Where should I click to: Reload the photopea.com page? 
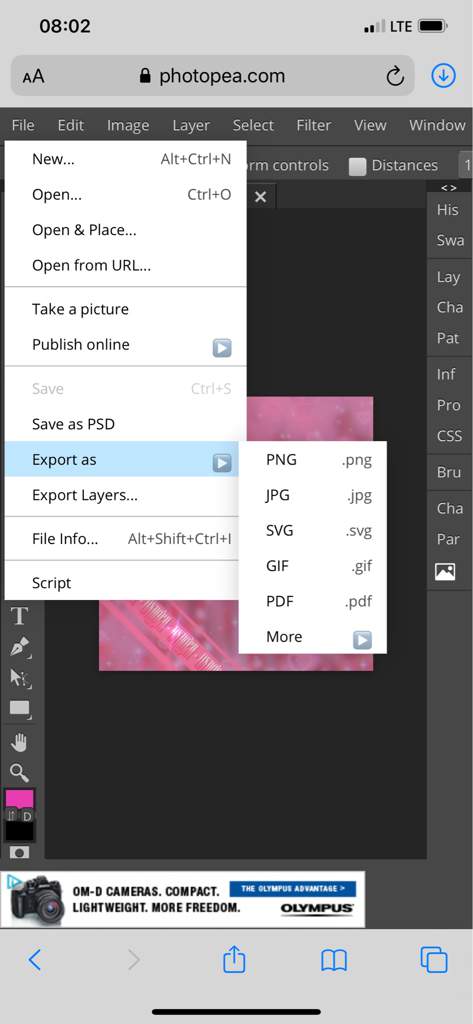[395, 76]
